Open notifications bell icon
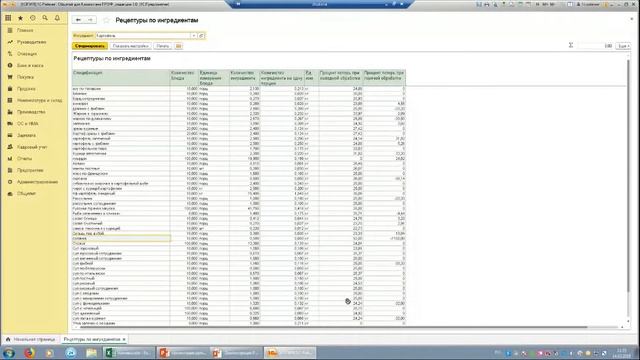The width and height of the screenshot is (640, 360). point(57,18)
